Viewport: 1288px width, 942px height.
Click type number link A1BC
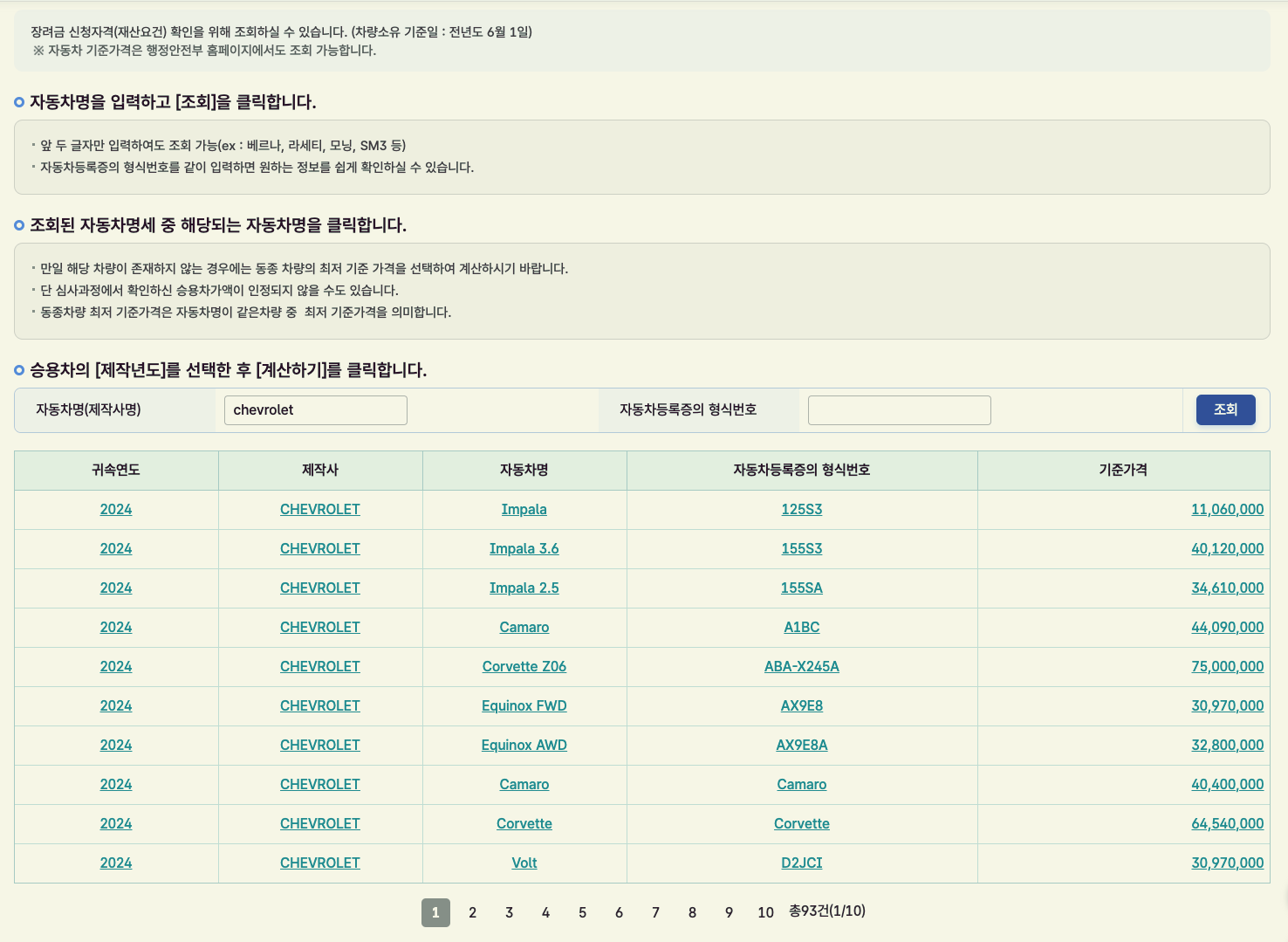tap(801, 627)
